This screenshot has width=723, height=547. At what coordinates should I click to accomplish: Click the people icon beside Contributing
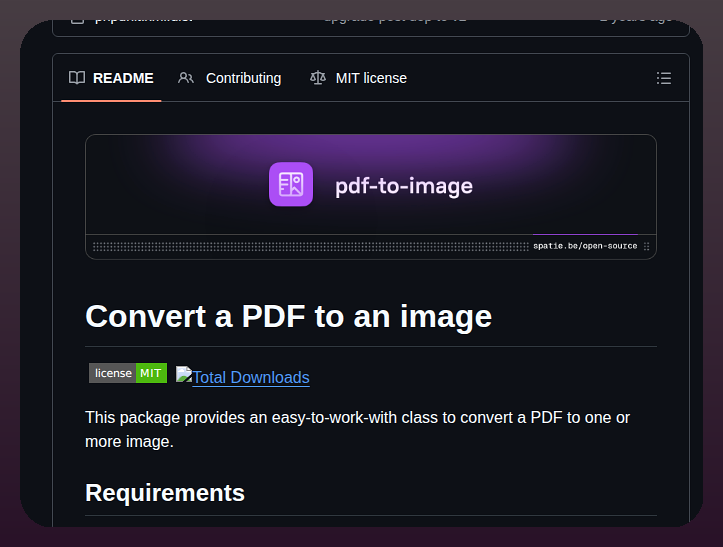point(186,78)
